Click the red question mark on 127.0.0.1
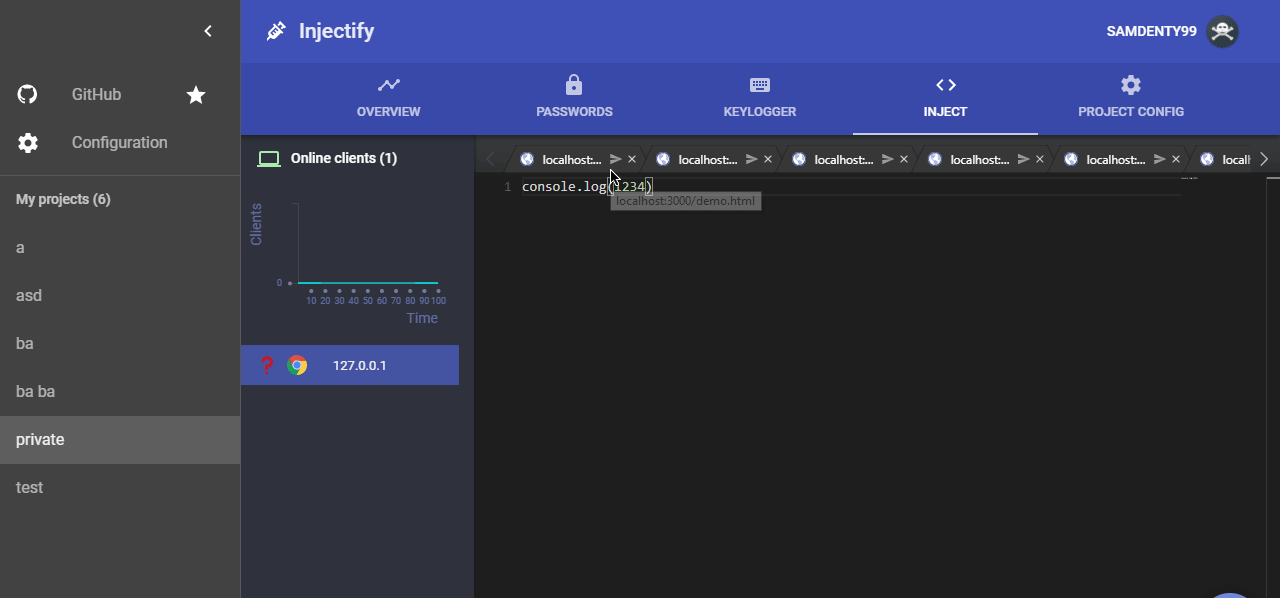 266,365
